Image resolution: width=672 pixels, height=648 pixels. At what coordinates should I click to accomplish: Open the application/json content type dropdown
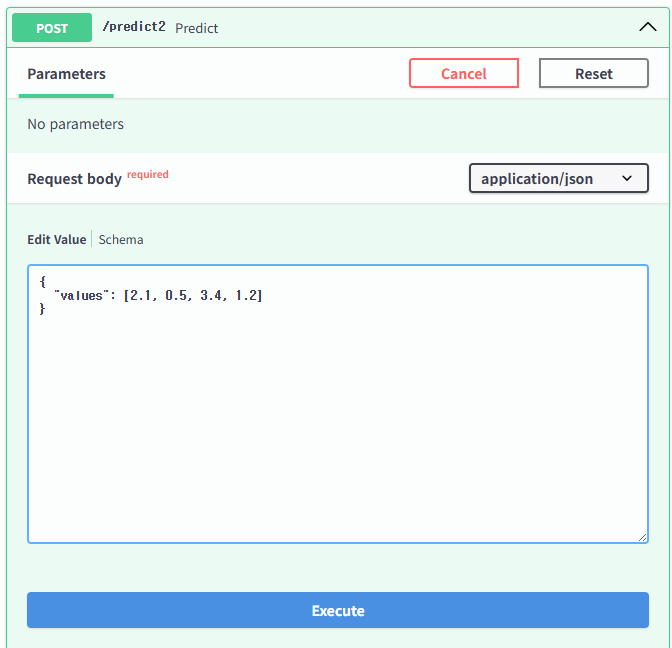pyautogui.click(x=558, y=179)
